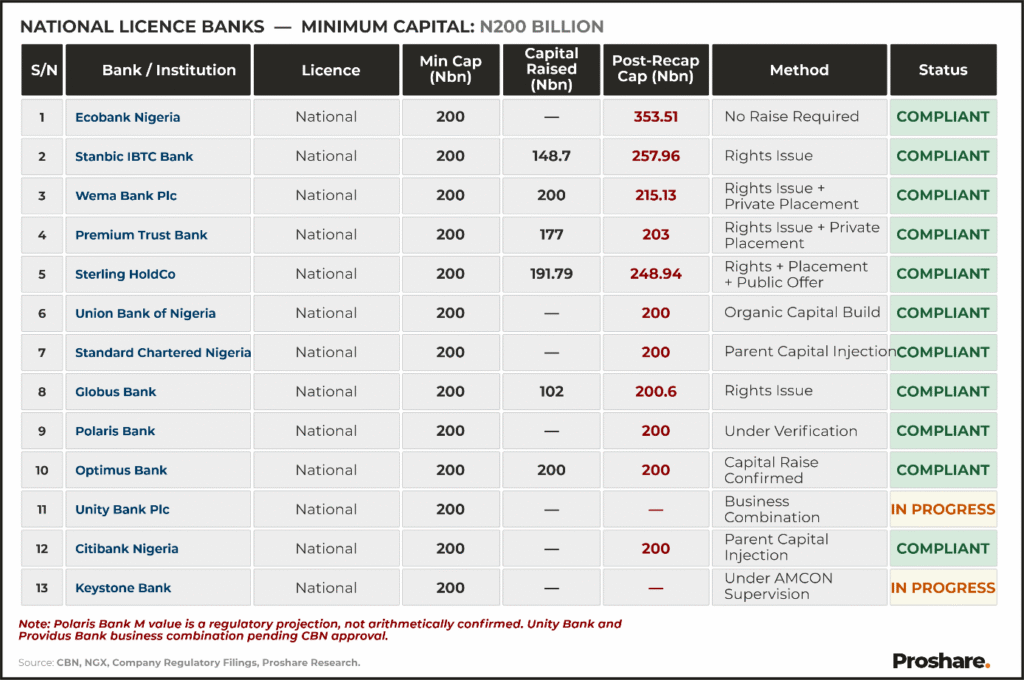This screenshot has height=680, width=1024.
Task: Open the Ecobank Nigeria bank link
Action: pos(128,117)
